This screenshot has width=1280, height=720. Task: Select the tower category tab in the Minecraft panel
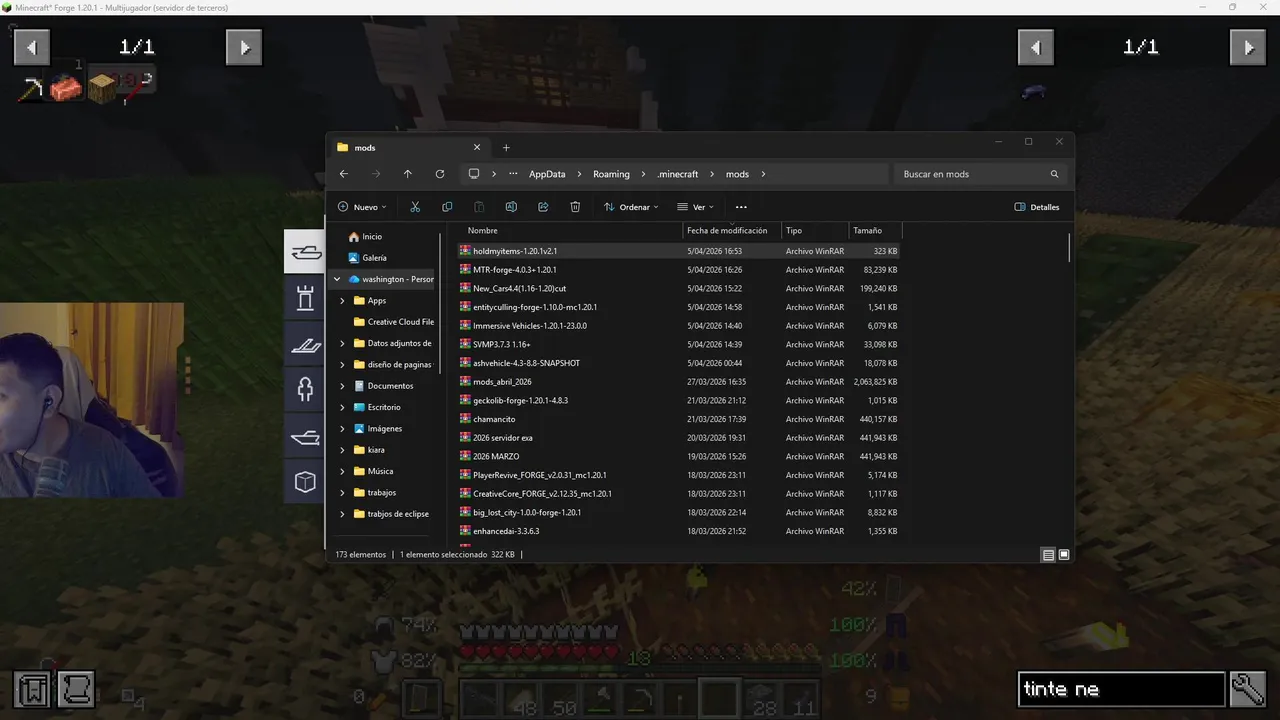pos(305,298)
